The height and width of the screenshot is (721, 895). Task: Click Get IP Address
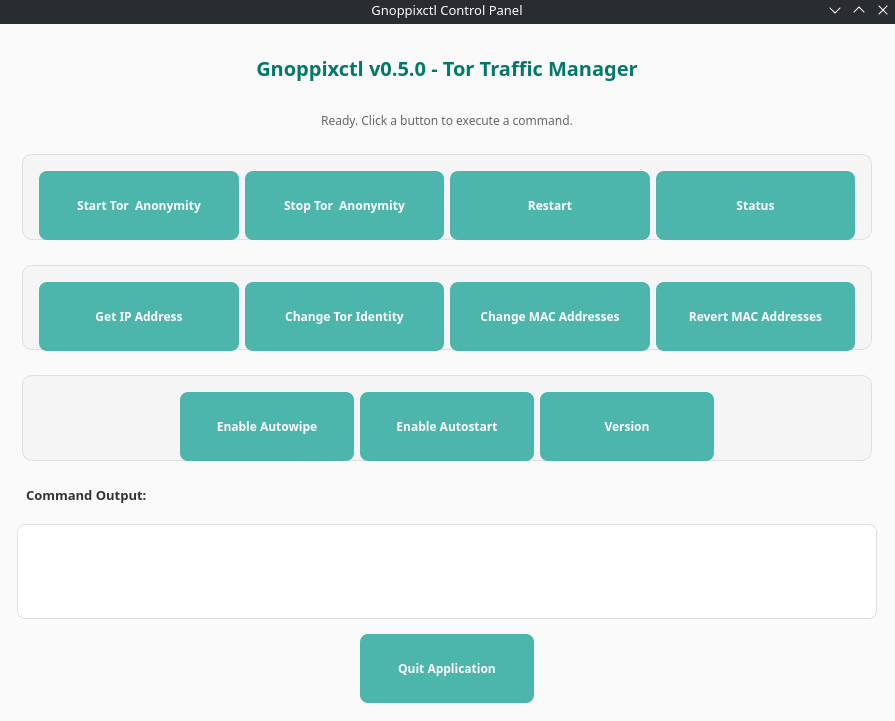139,316
